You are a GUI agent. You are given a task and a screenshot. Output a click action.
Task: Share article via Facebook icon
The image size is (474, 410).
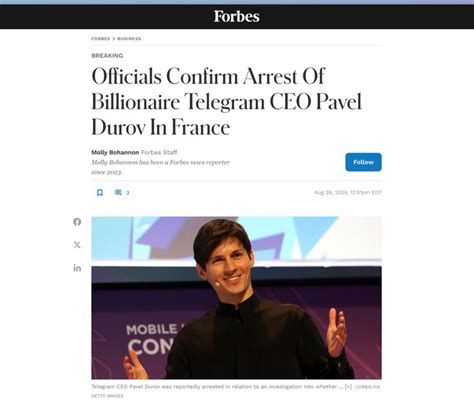coord(77,222)
